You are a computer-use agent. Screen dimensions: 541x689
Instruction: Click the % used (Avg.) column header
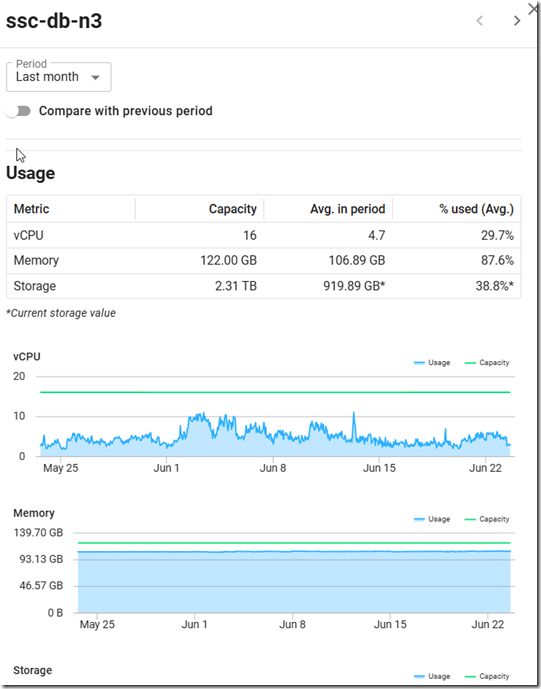click(476, 209)
